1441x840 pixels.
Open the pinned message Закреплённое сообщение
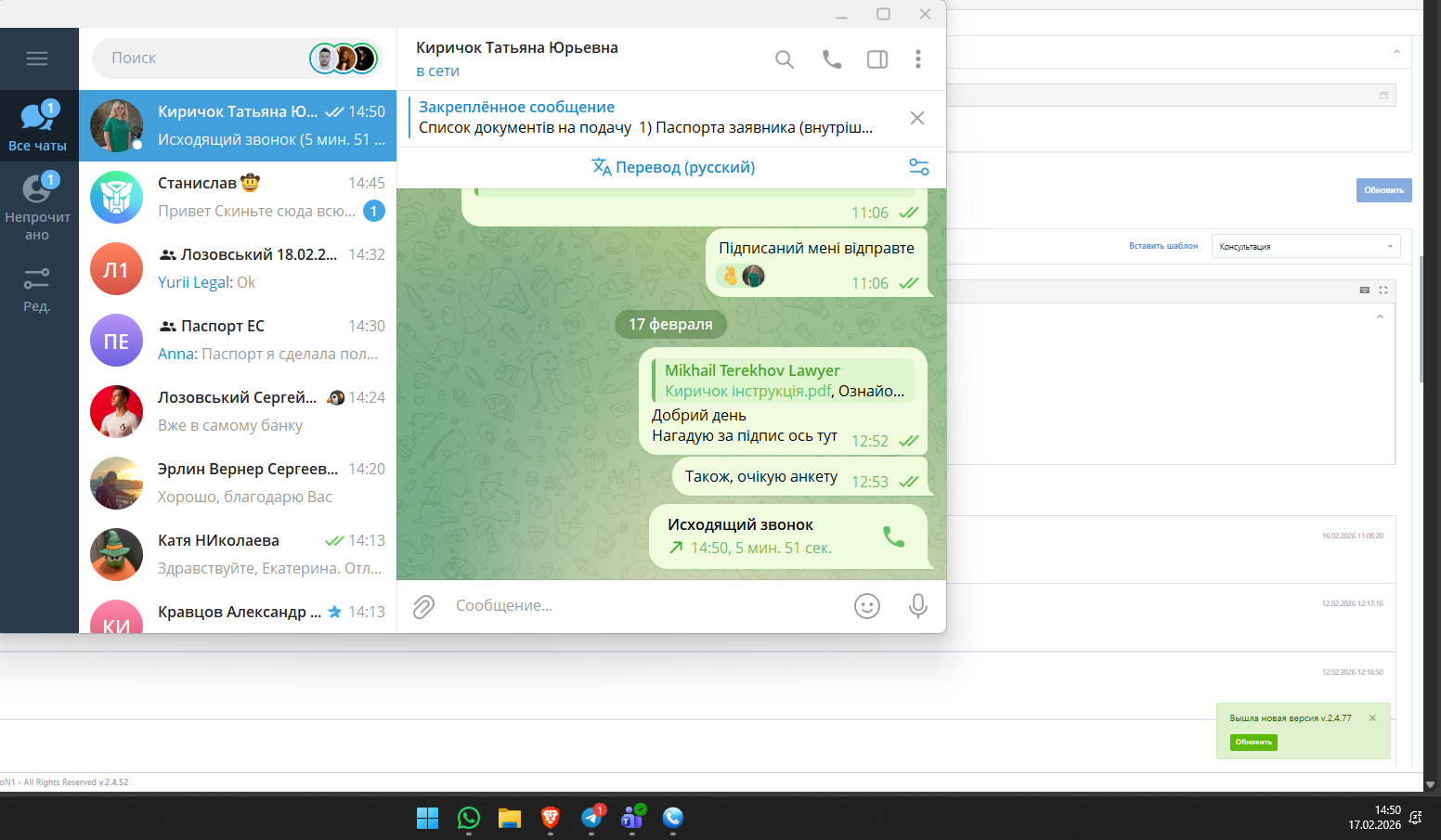pyautogui.click(x=646, y=118)
